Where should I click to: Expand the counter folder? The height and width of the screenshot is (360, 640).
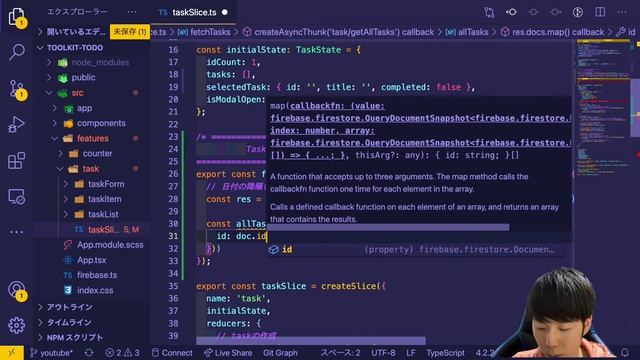click(97, 153)
